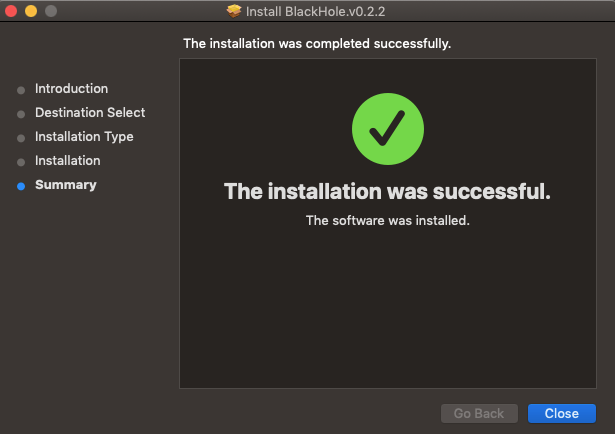The image size is (615, 434).
Task: Click "The software was installed." text
Action: (388, 220)
